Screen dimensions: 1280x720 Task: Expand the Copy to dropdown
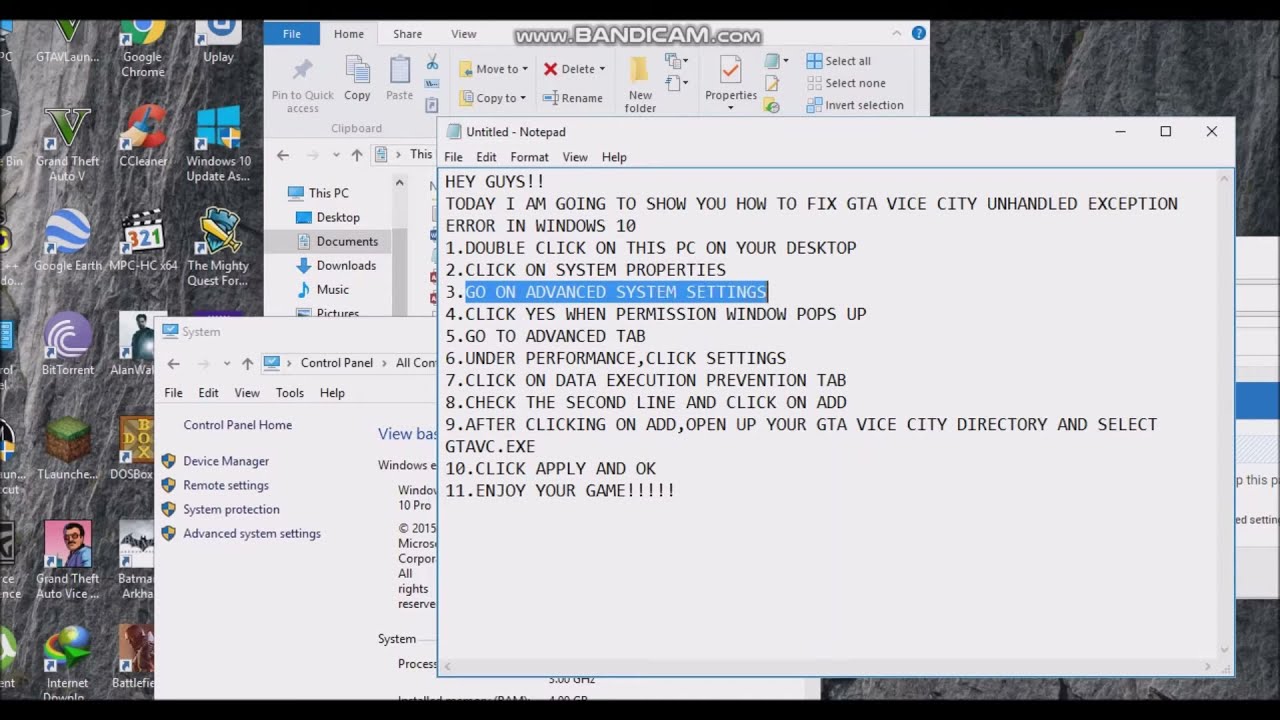(523, 98)
